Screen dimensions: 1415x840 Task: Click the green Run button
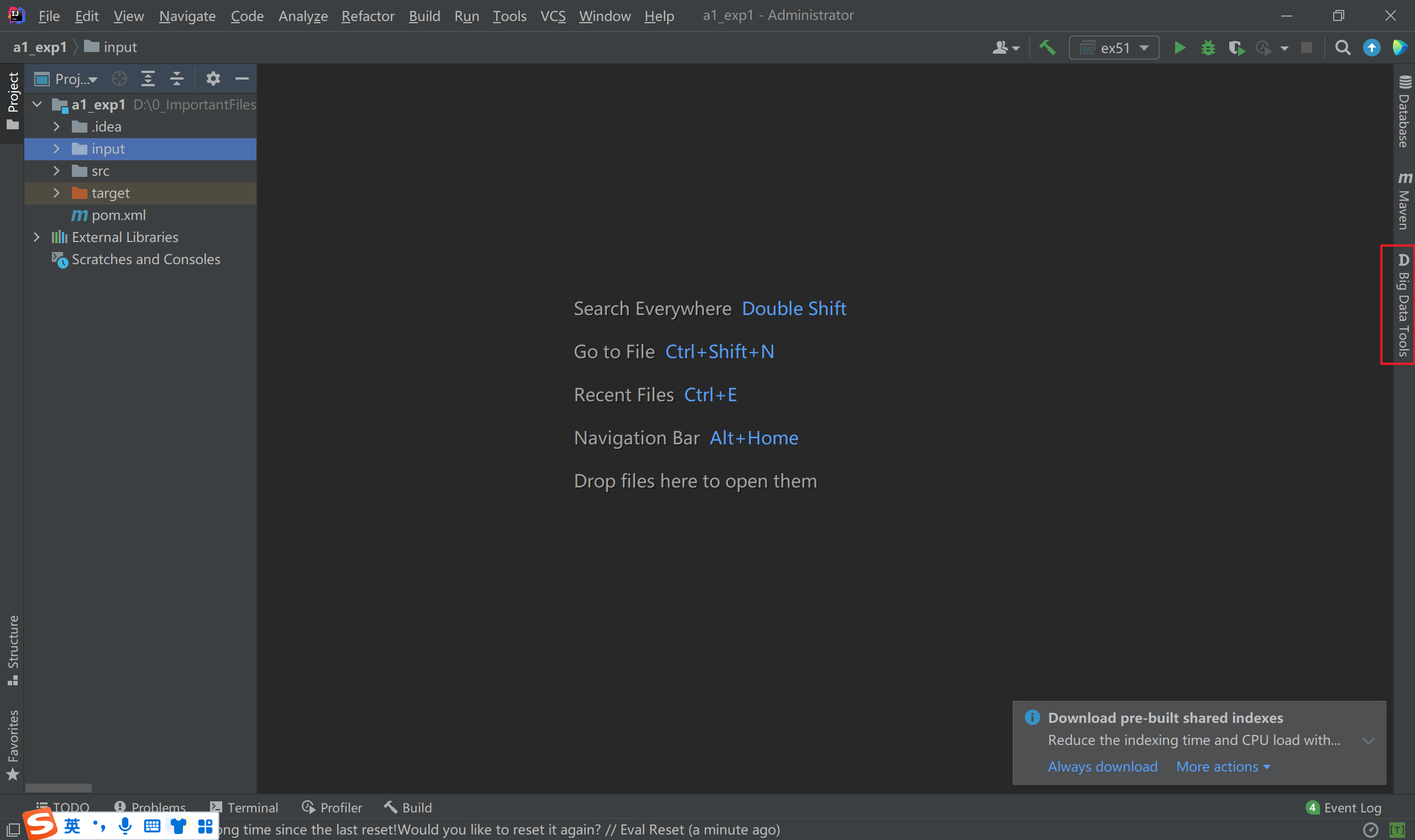(x=1180, y=48)
